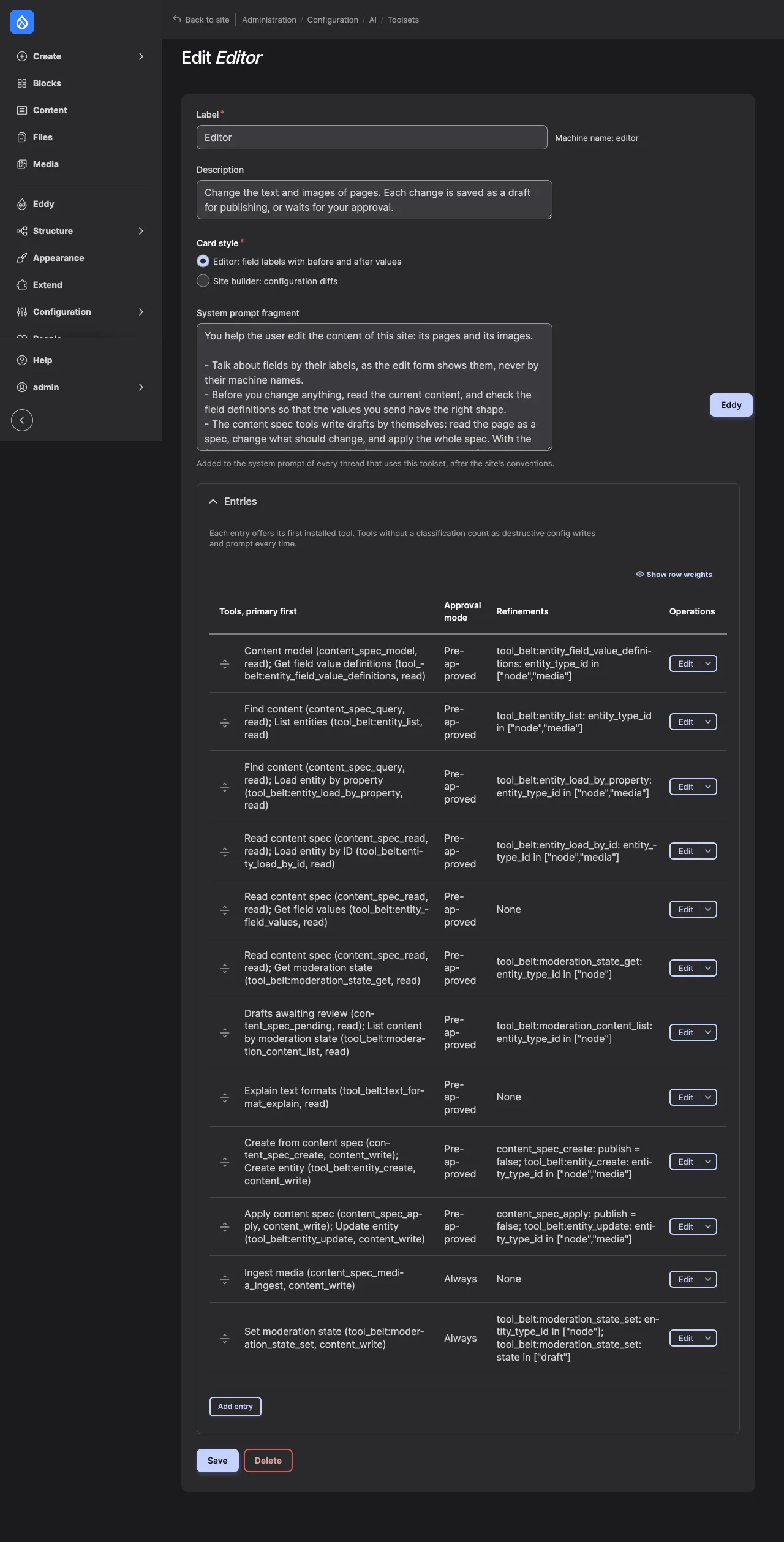784x1542 pixels.
Task: Expand the admin account submenu chevron
Action: 141,387
